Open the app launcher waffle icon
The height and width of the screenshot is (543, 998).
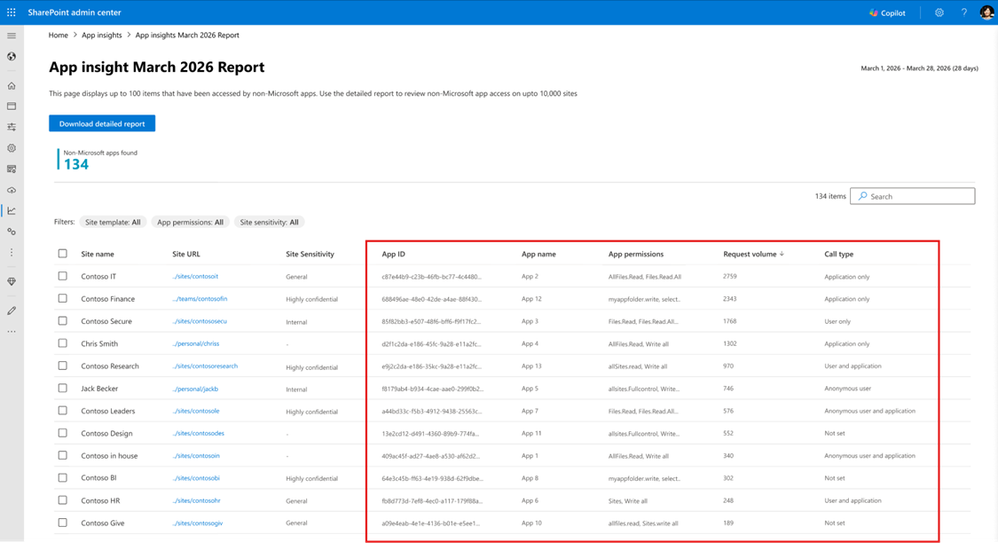point(11,12)
